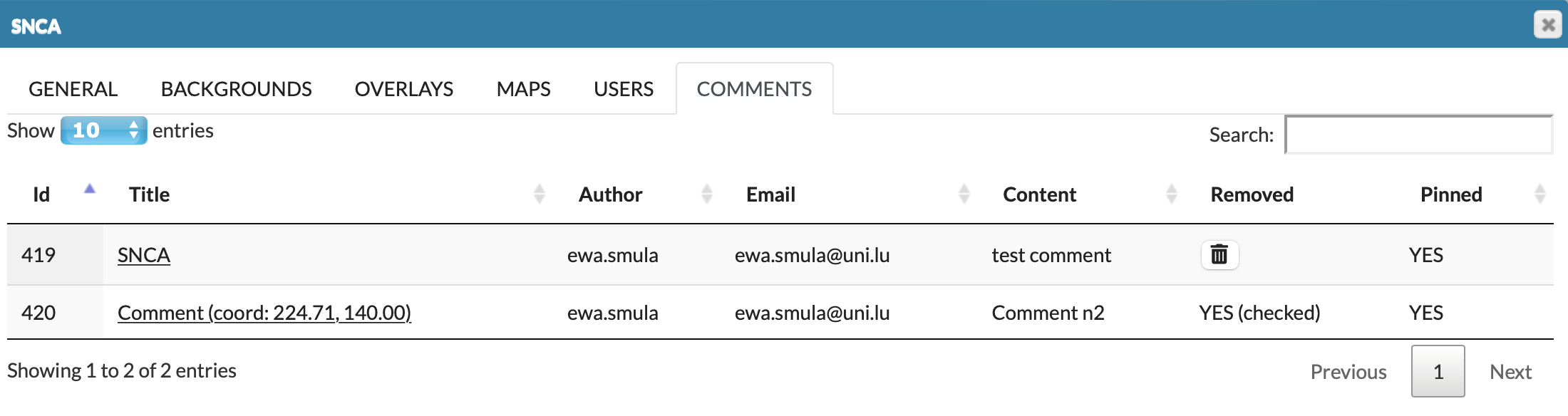Click the Content column sort arrows

[x=1171, y=194]
